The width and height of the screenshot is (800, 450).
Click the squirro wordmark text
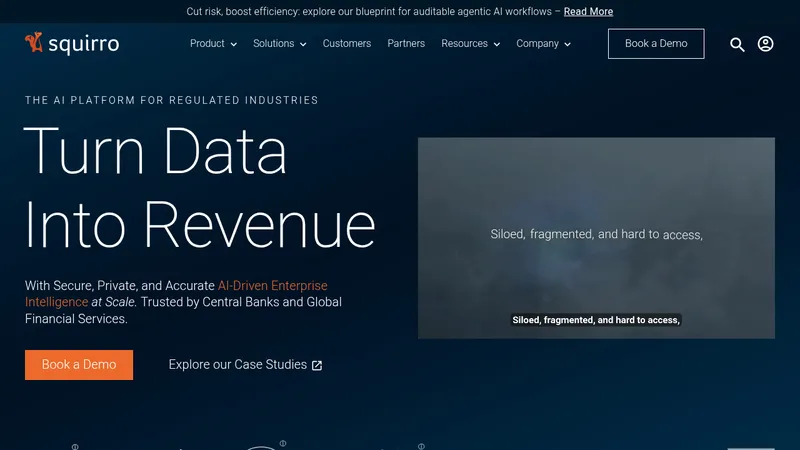[x=84, y=44]
